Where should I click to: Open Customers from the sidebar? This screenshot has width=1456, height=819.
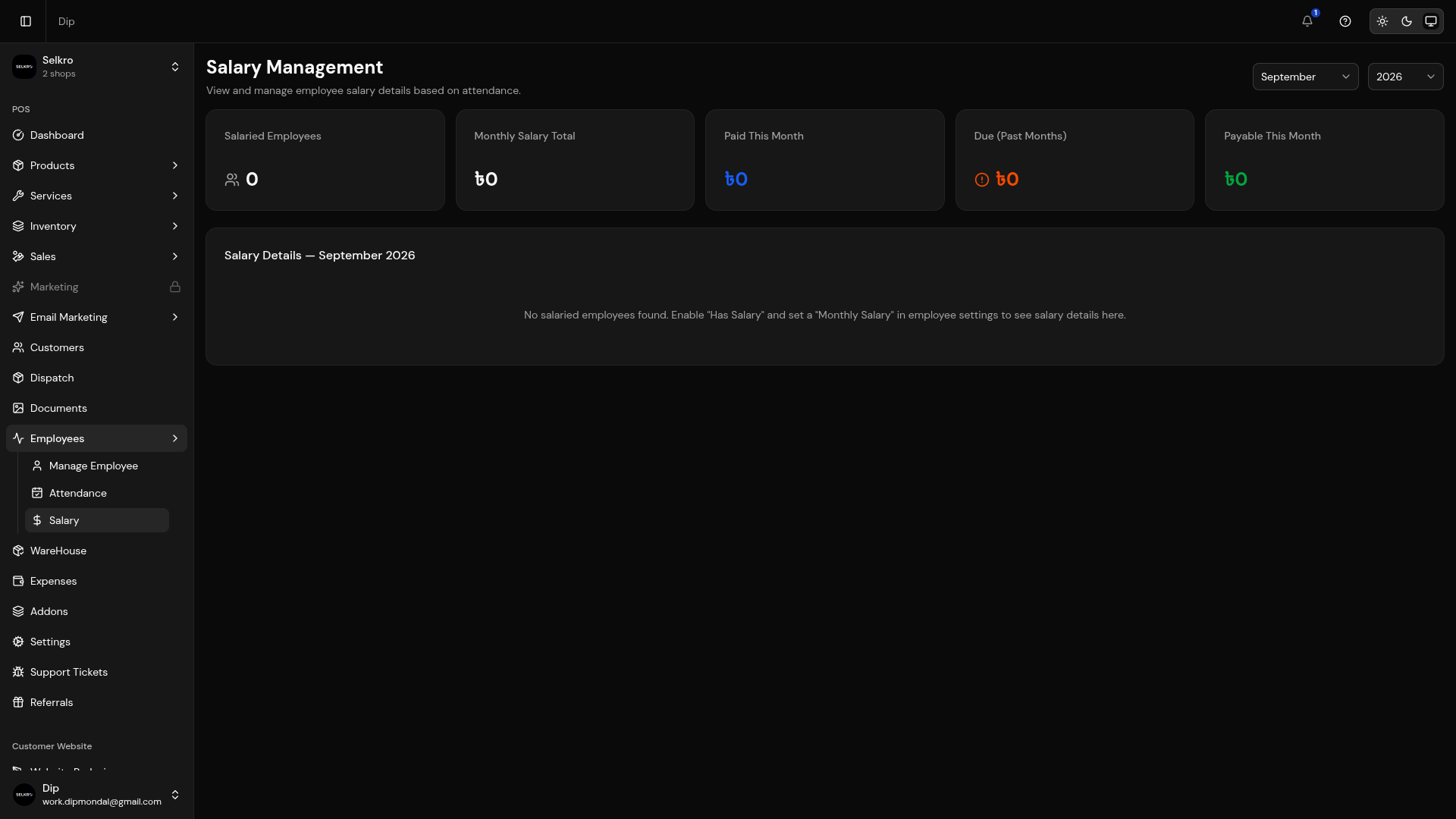[96, 347]
